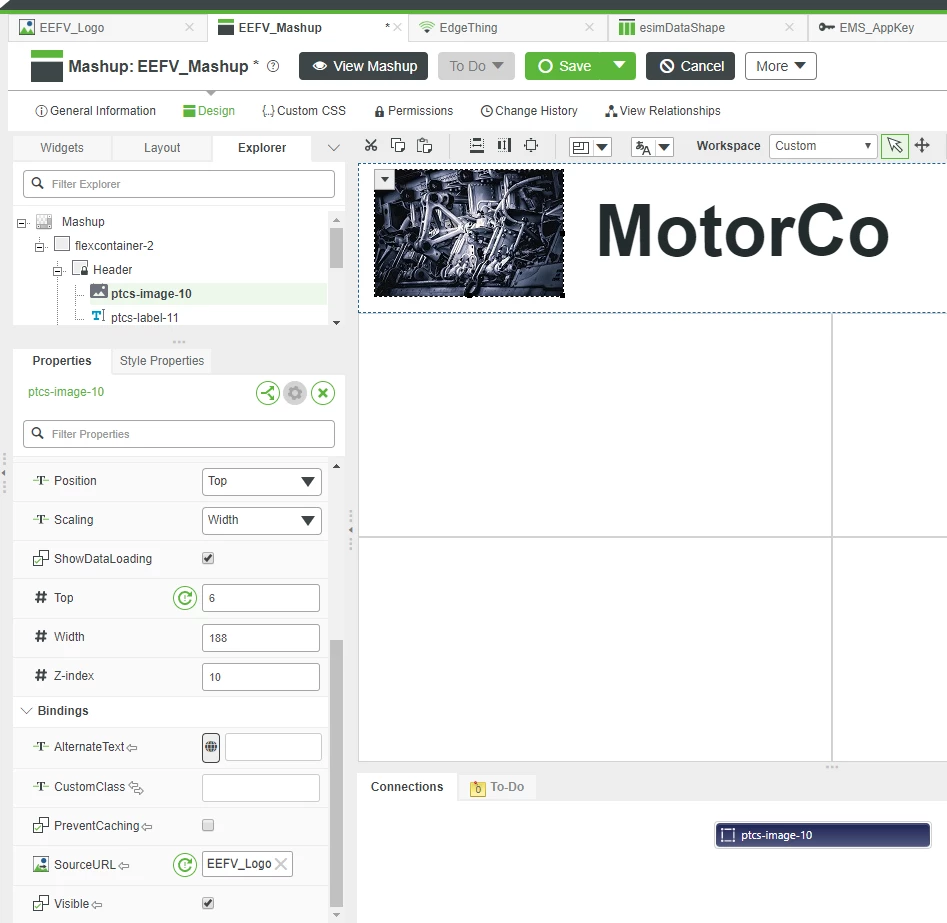Screen dimensions: 947x923
Task: Click the Copy icon in the toolbar
Action: coord(397,145)
